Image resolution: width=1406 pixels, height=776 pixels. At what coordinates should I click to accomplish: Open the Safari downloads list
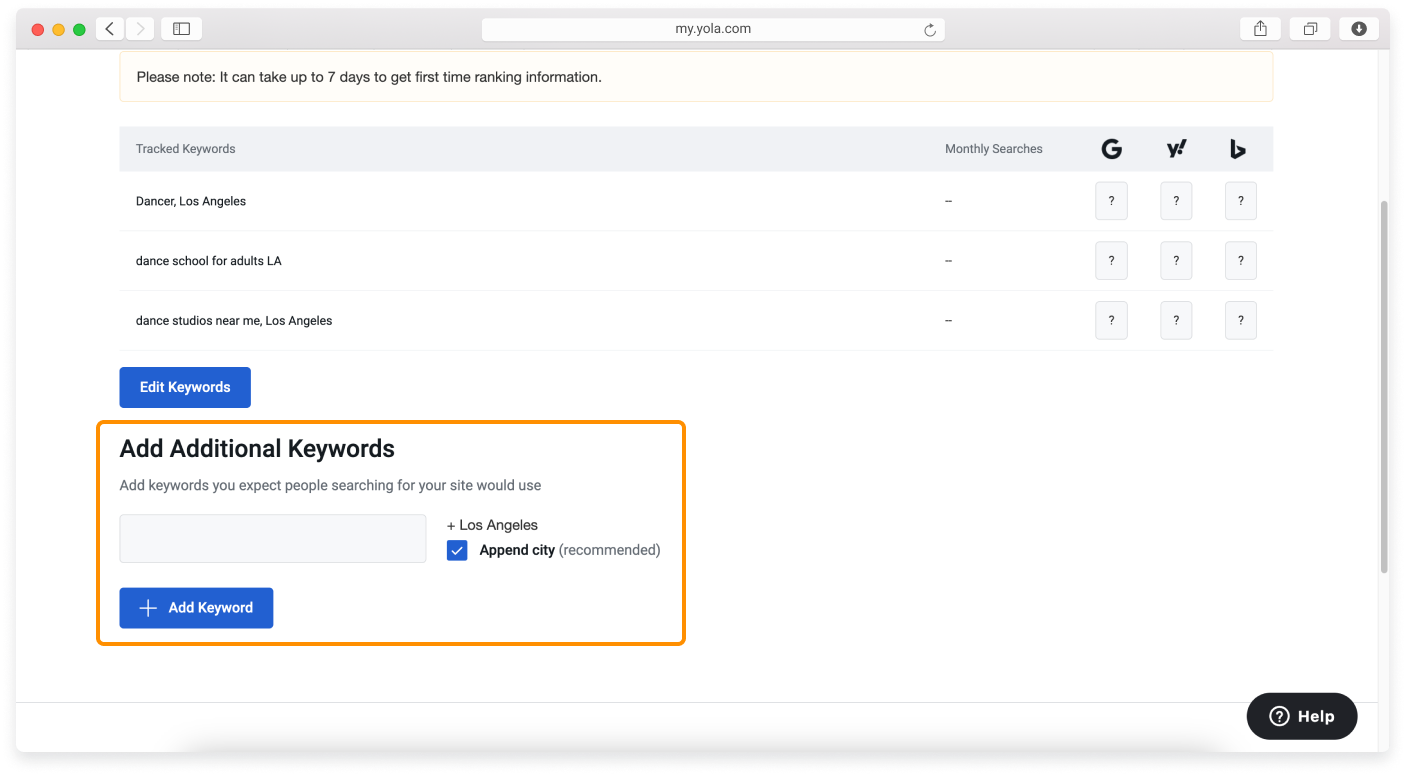point(1358,29)
